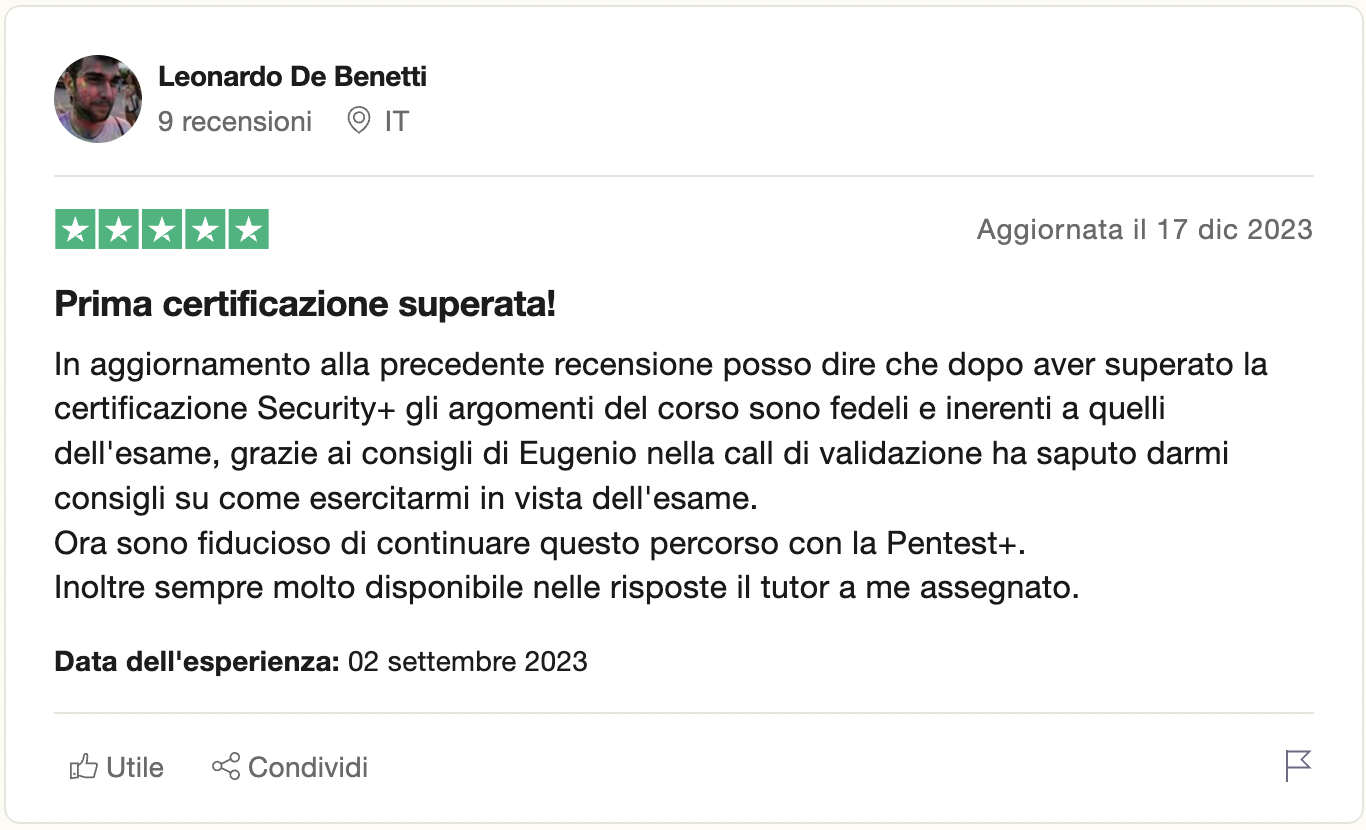
Task: Click the "02 settembre 2023" experience date
Action: click(x=467, y=662)
